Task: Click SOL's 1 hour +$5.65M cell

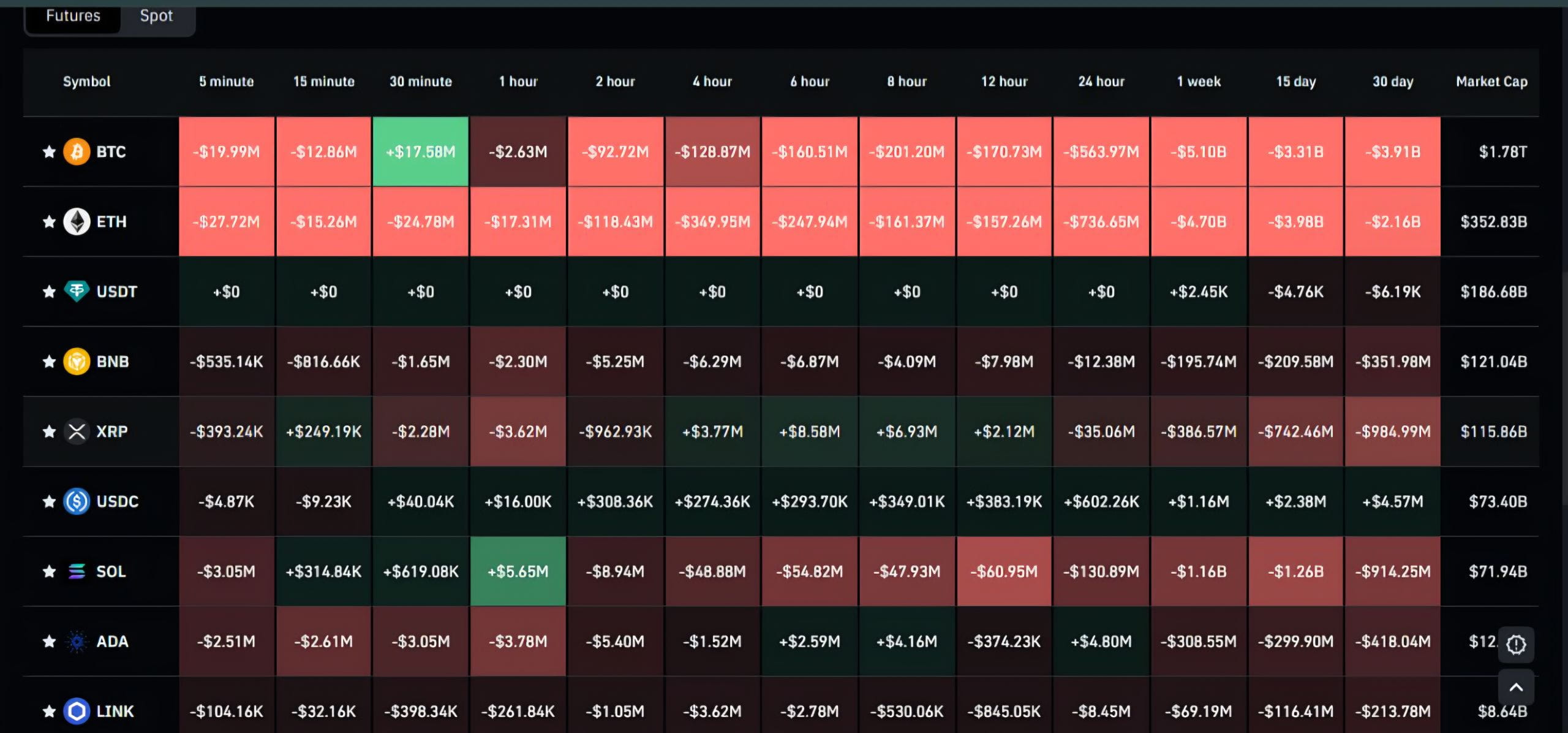Action: click(518, 571)
